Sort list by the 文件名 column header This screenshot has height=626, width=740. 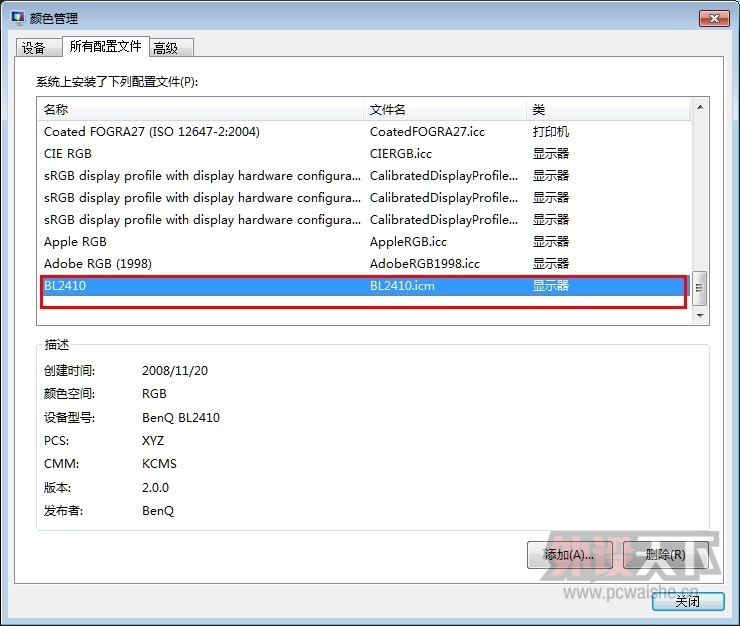(445, 110)
